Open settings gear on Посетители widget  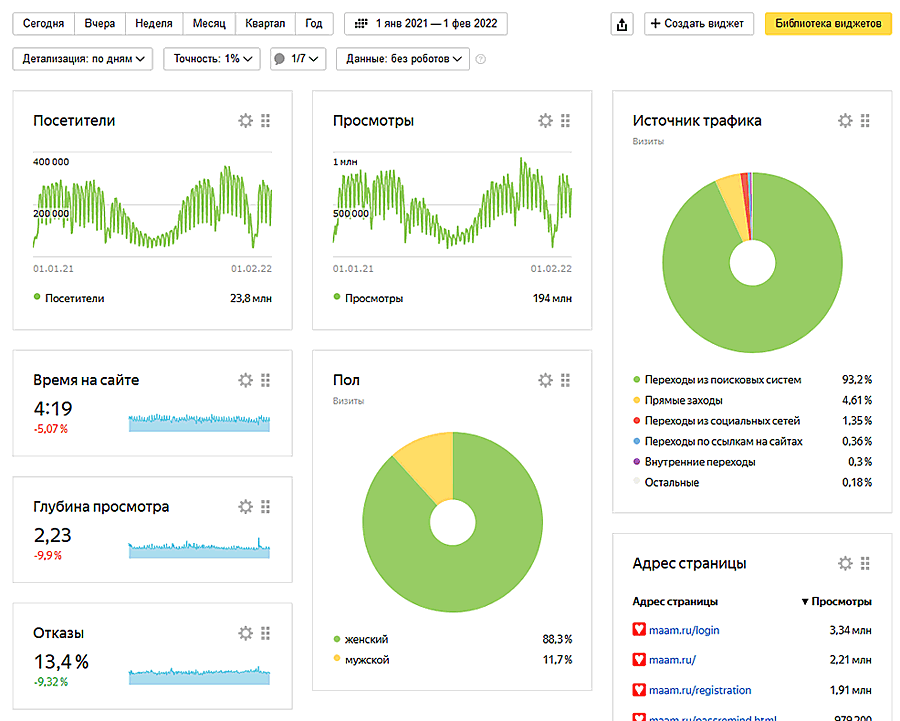[246, 121]
